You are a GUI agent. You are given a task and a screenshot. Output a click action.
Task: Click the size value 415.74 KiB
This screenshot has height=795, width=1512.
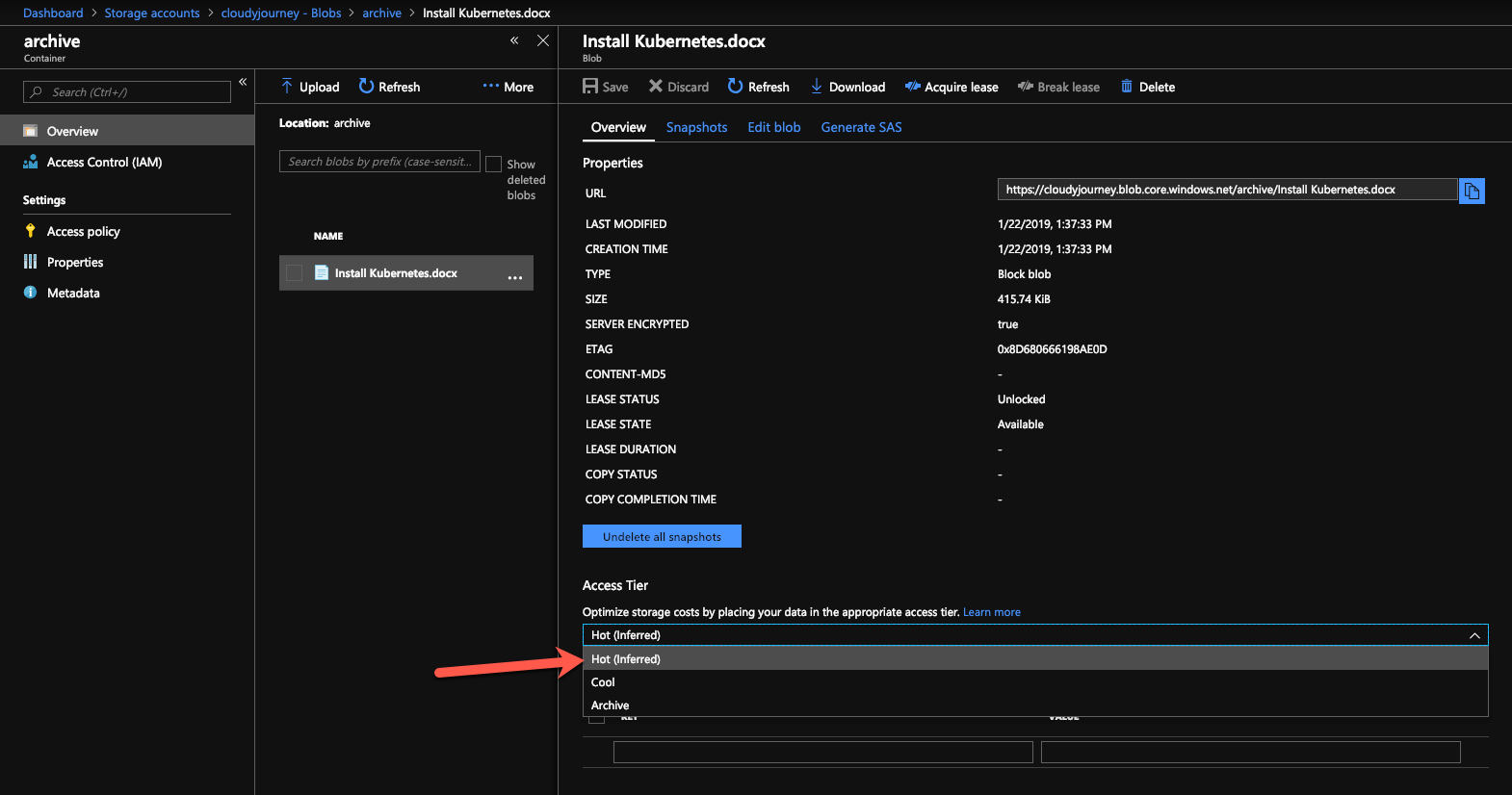point(1024,299)
